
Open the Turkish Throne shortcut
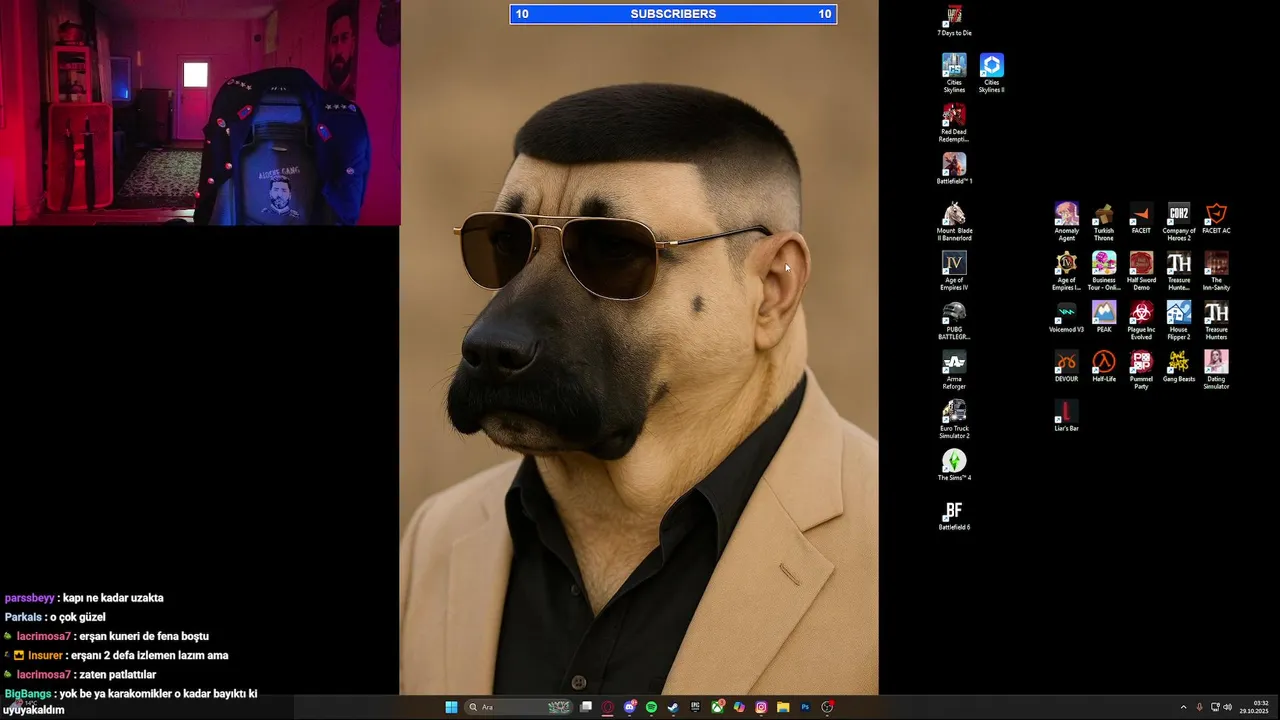(x=1103, y=221)
